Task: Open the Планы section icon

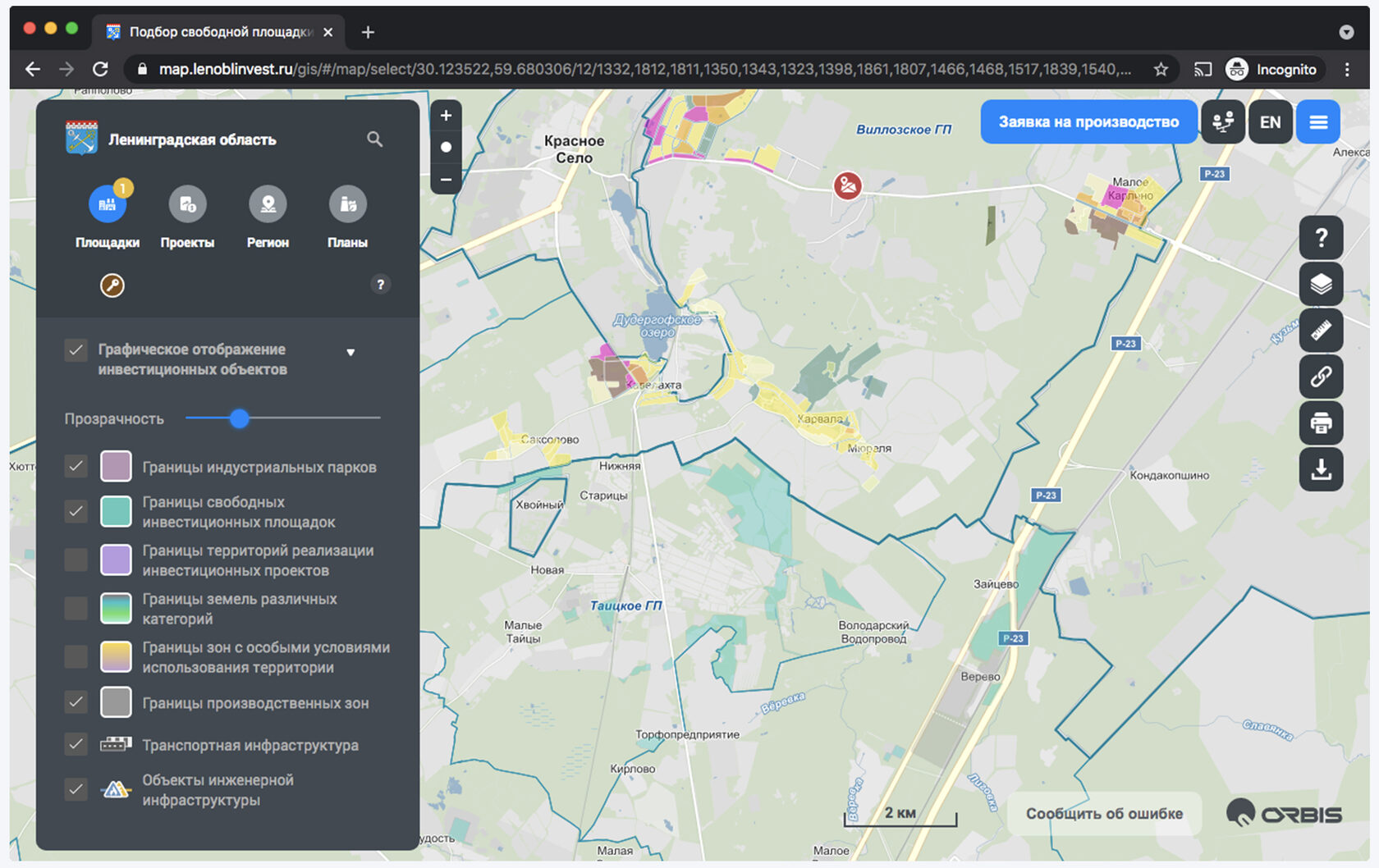Action: pyautogui.click(x=348, y=204)
